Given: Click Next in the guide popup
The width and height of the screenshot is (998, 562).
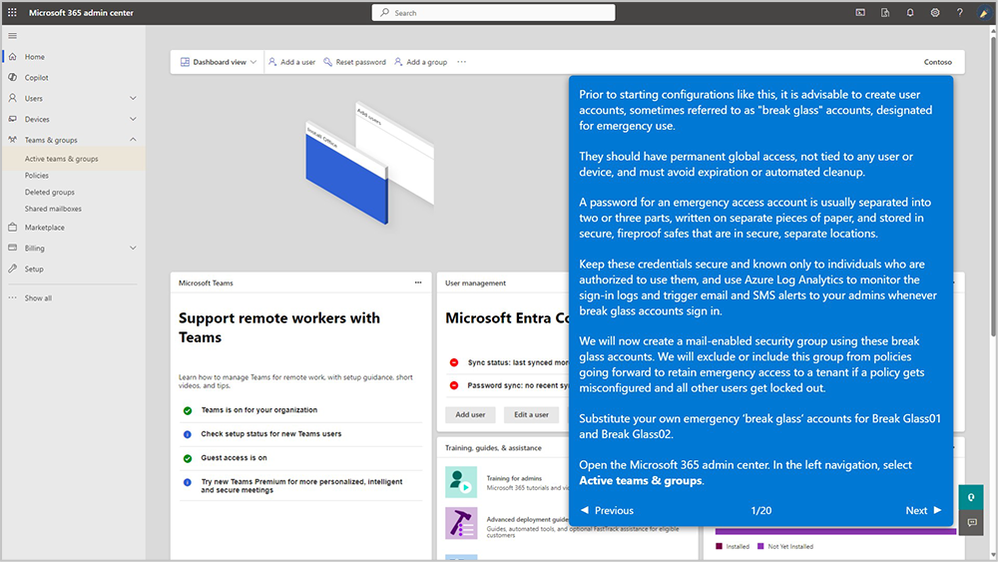Looking at the screenshot, I should 923,510.
